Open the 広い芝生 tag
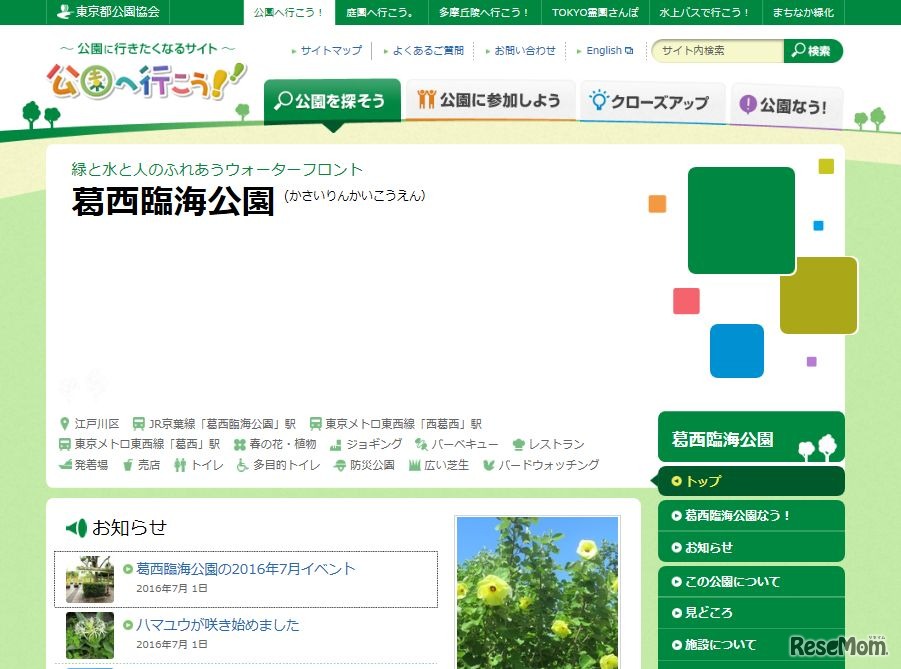This screenshot has height=669, width=901. point(446,464)
